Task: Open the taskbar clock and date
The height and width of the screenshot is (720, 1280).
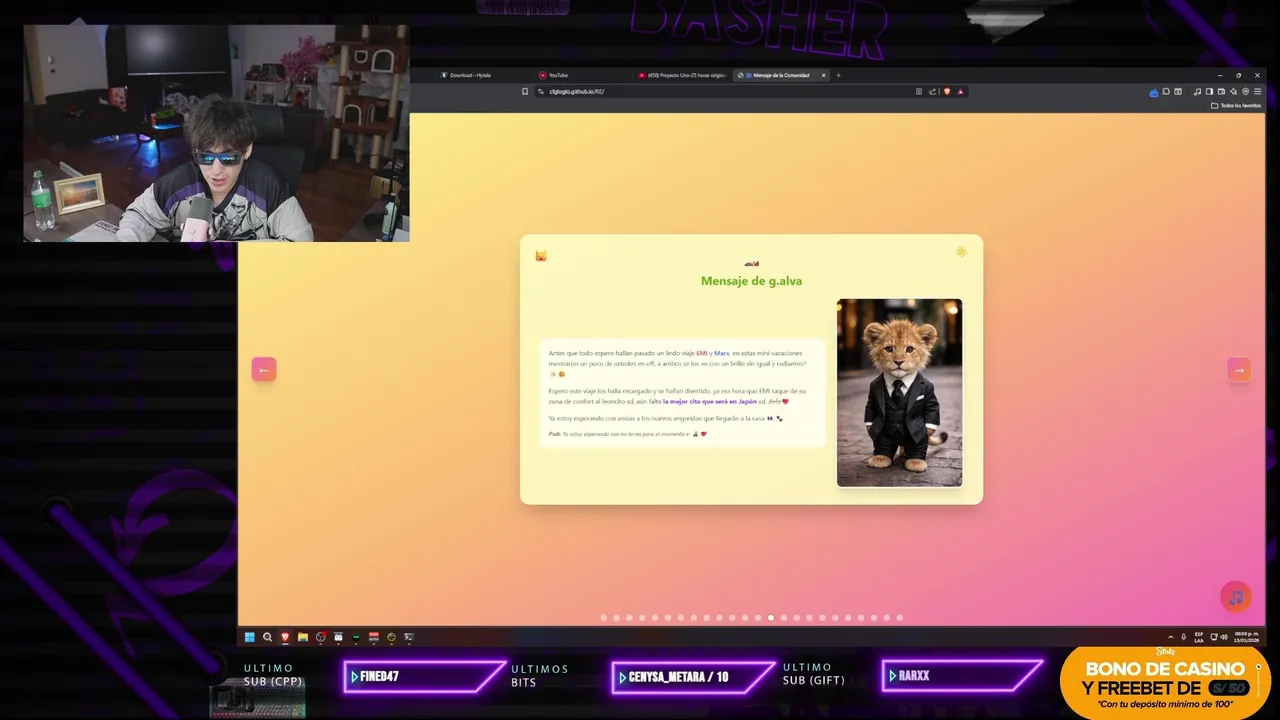Action: tap(1246, 637)
